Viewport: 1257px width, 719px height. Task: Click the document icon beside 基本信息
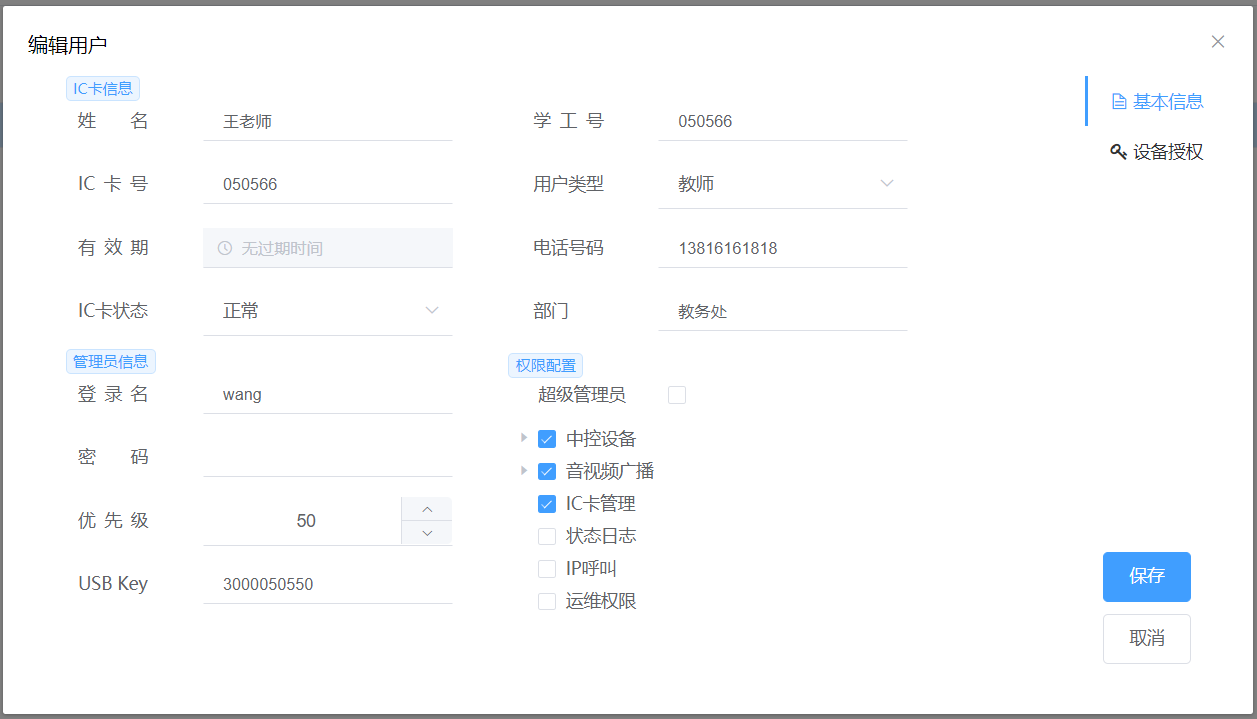(x=1119, y=102)
